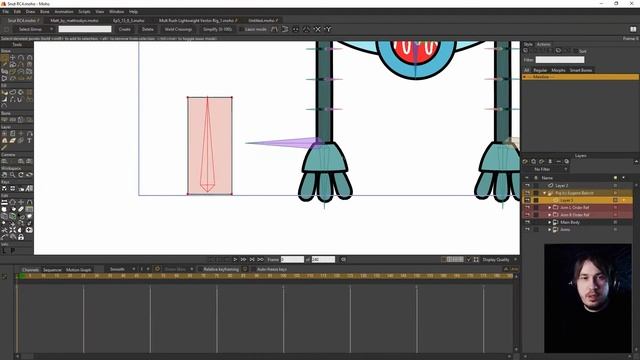Click the layer search magnifier icon
Screen dimensions: 640x360
pyautogui.click(x=567, y=162)
